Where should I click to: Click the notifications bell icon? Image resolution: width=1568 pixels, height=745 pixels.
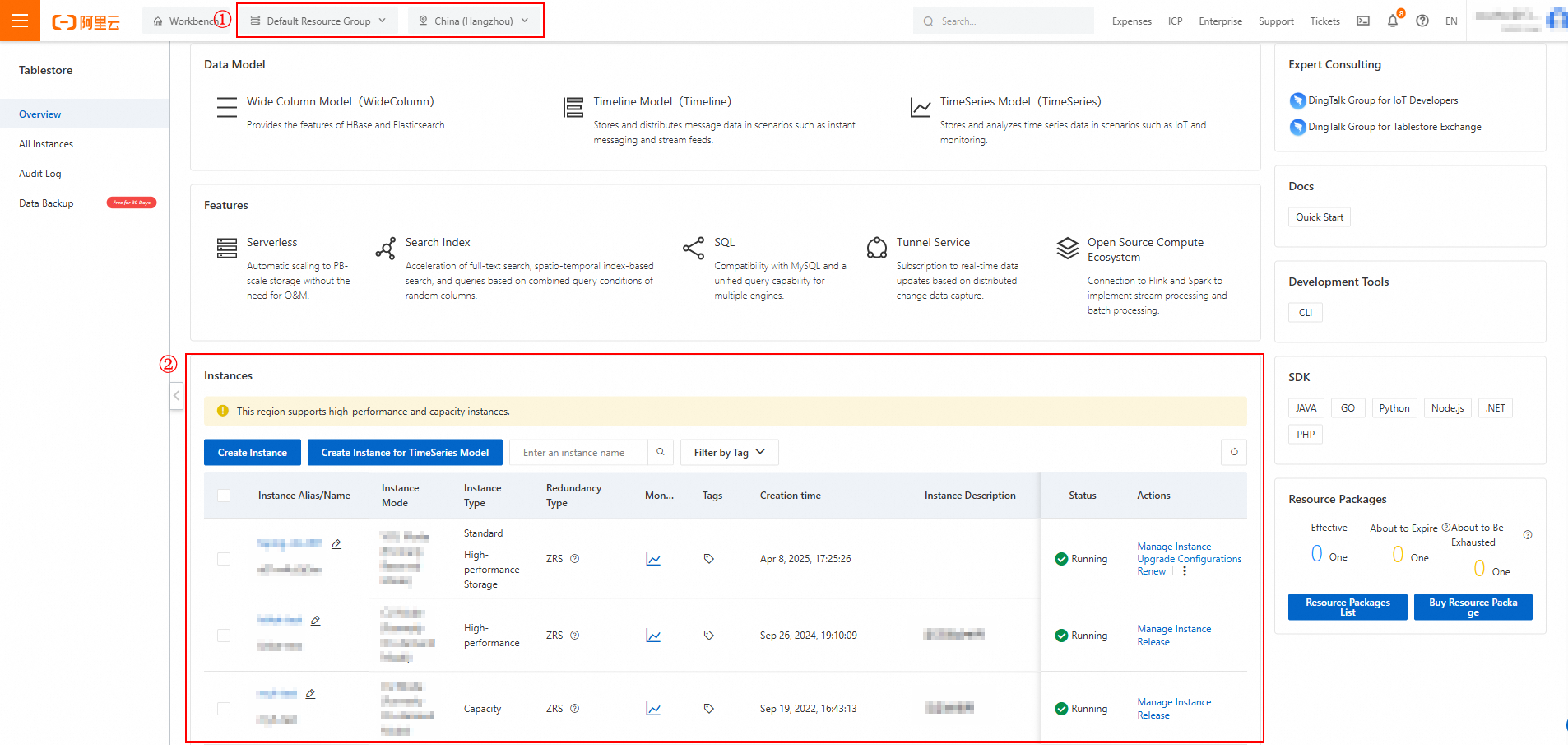[1392, 21]
